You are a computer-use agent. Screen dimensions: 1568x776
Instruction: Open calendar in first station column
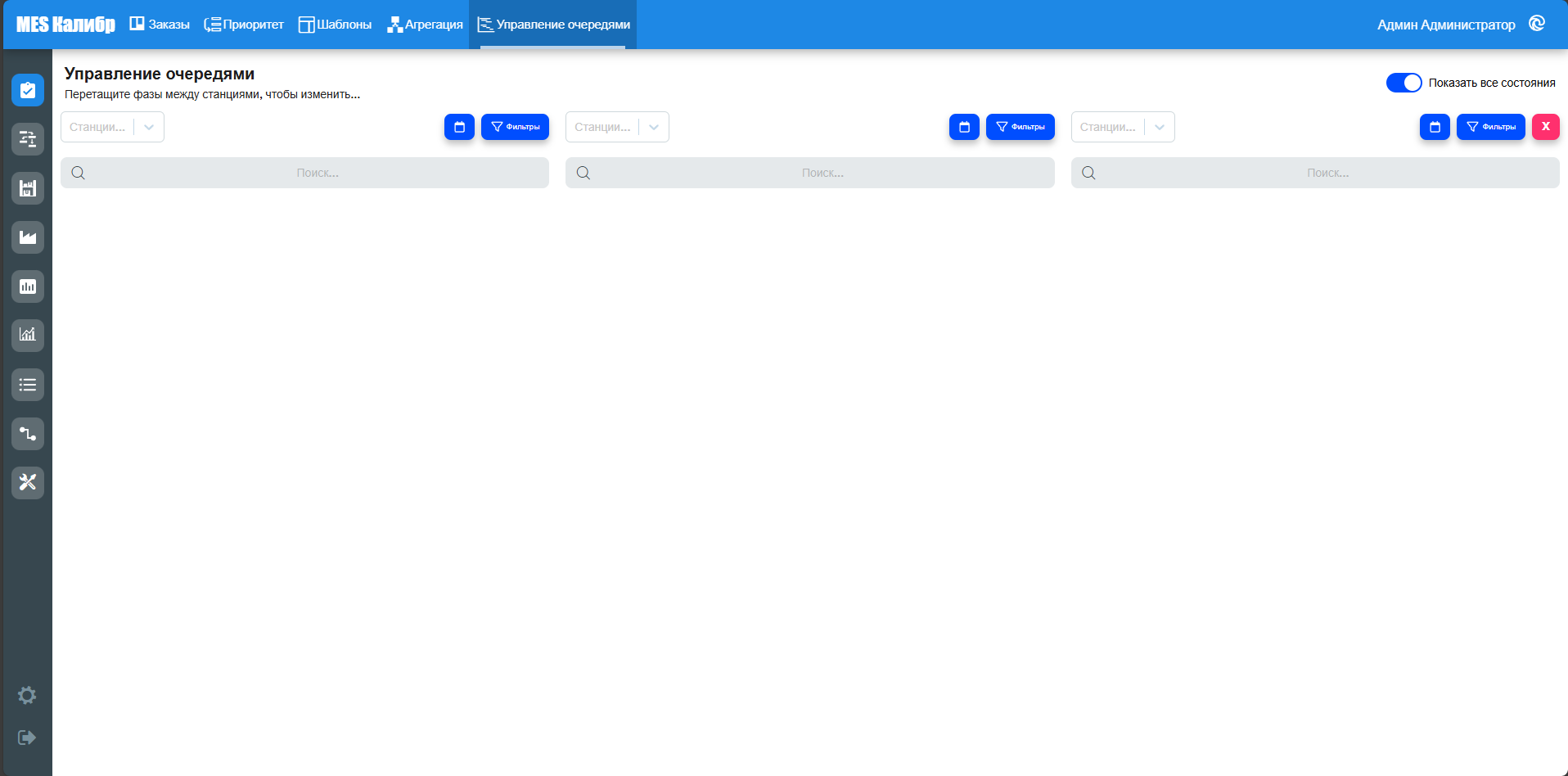pyautogui.click(x=459, y=127)
